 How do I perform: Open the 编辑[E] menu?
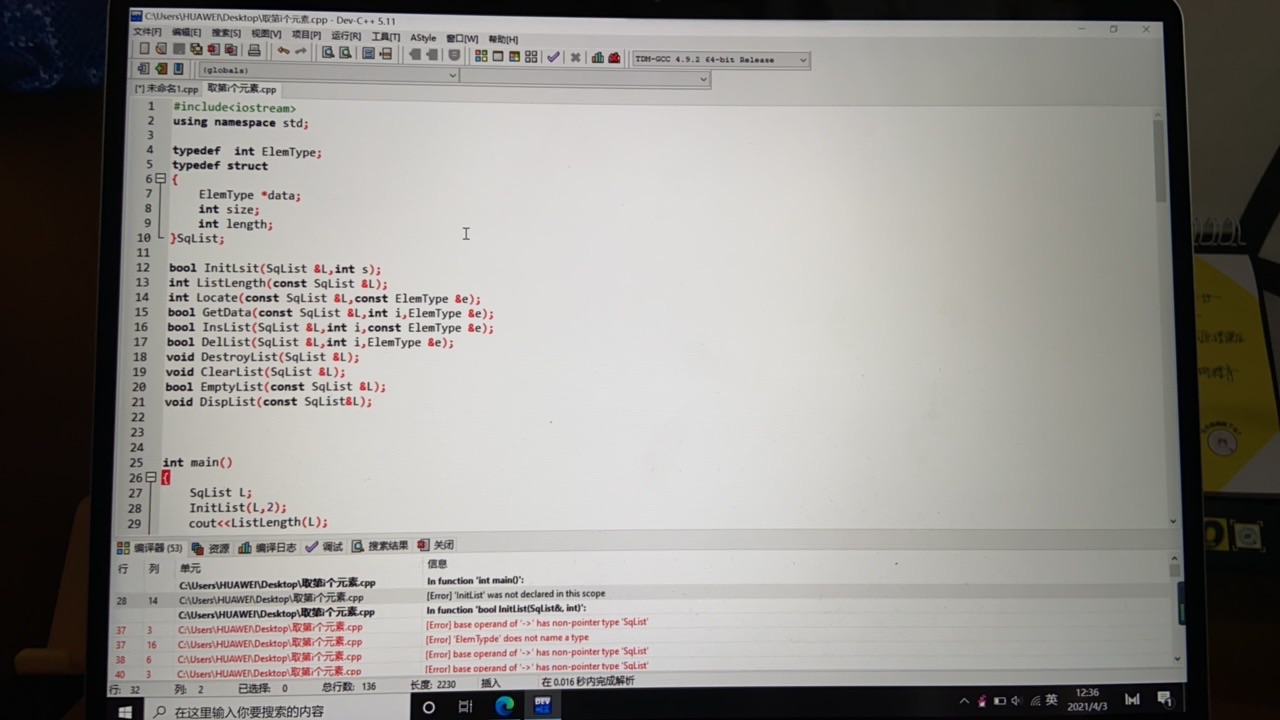[186, 33]
